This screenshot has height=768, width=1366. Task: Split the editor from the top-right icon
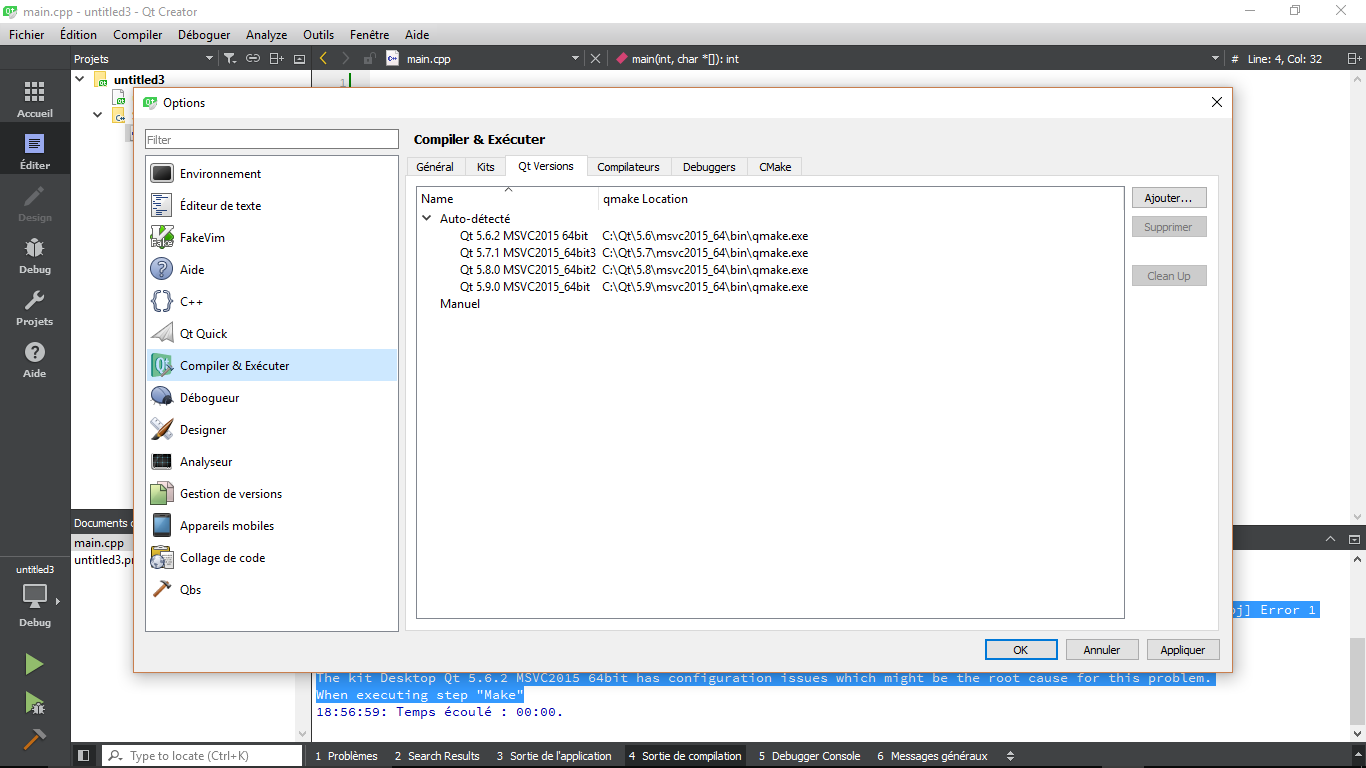click(1355, 59)
